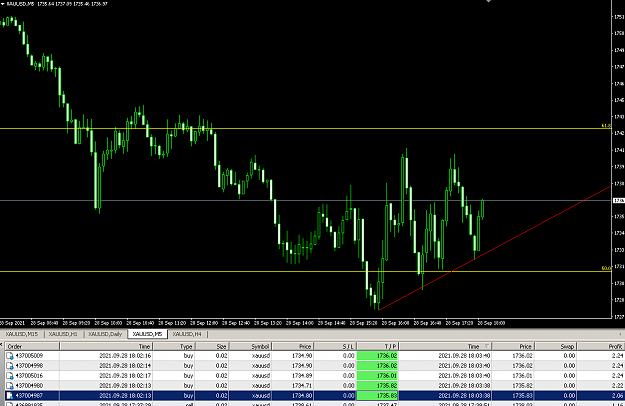
Task: Select order number 437004980 in the history
Action: 29,386
